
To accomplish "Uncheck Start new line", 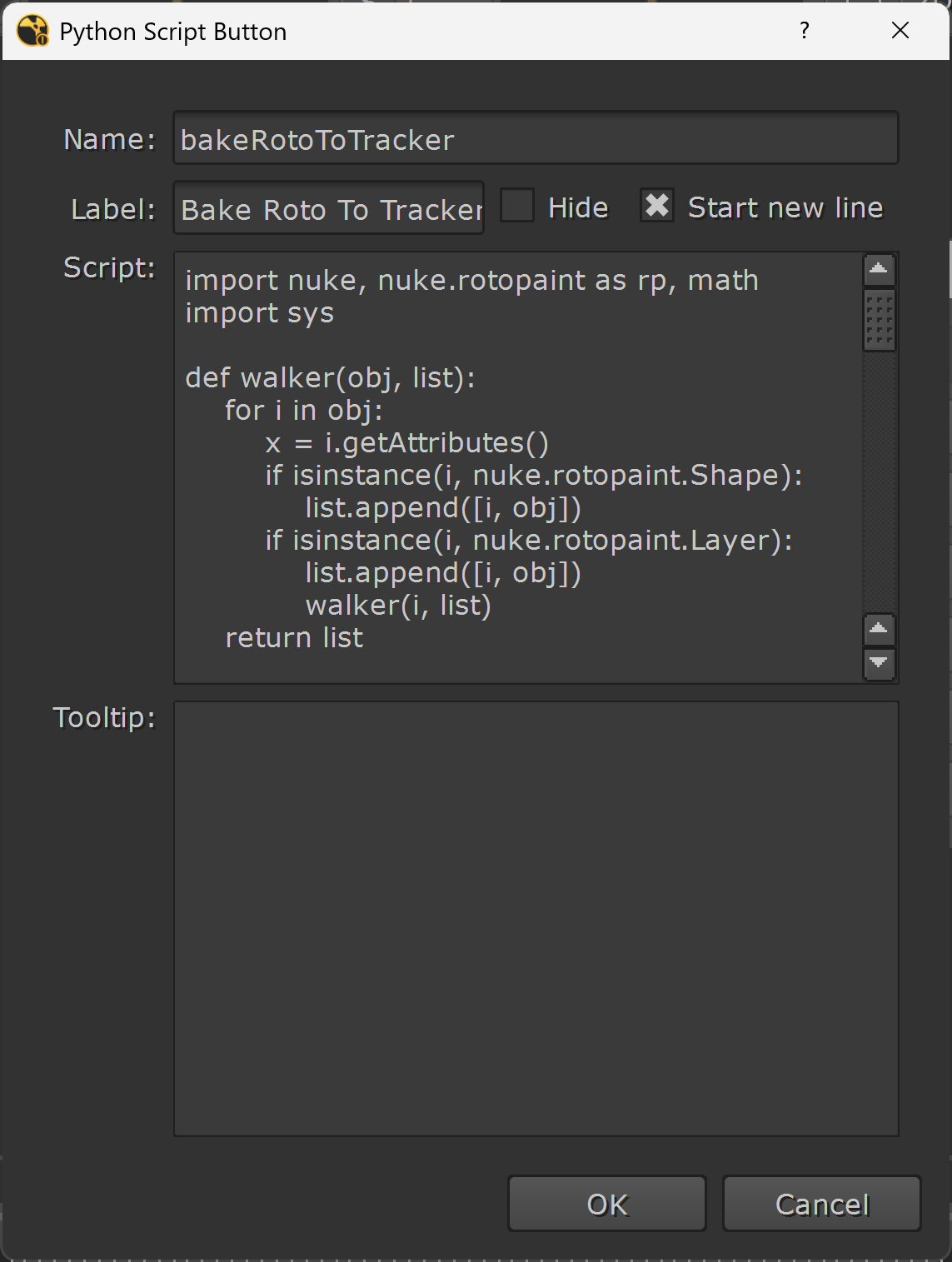I will (x=657, y=204).
